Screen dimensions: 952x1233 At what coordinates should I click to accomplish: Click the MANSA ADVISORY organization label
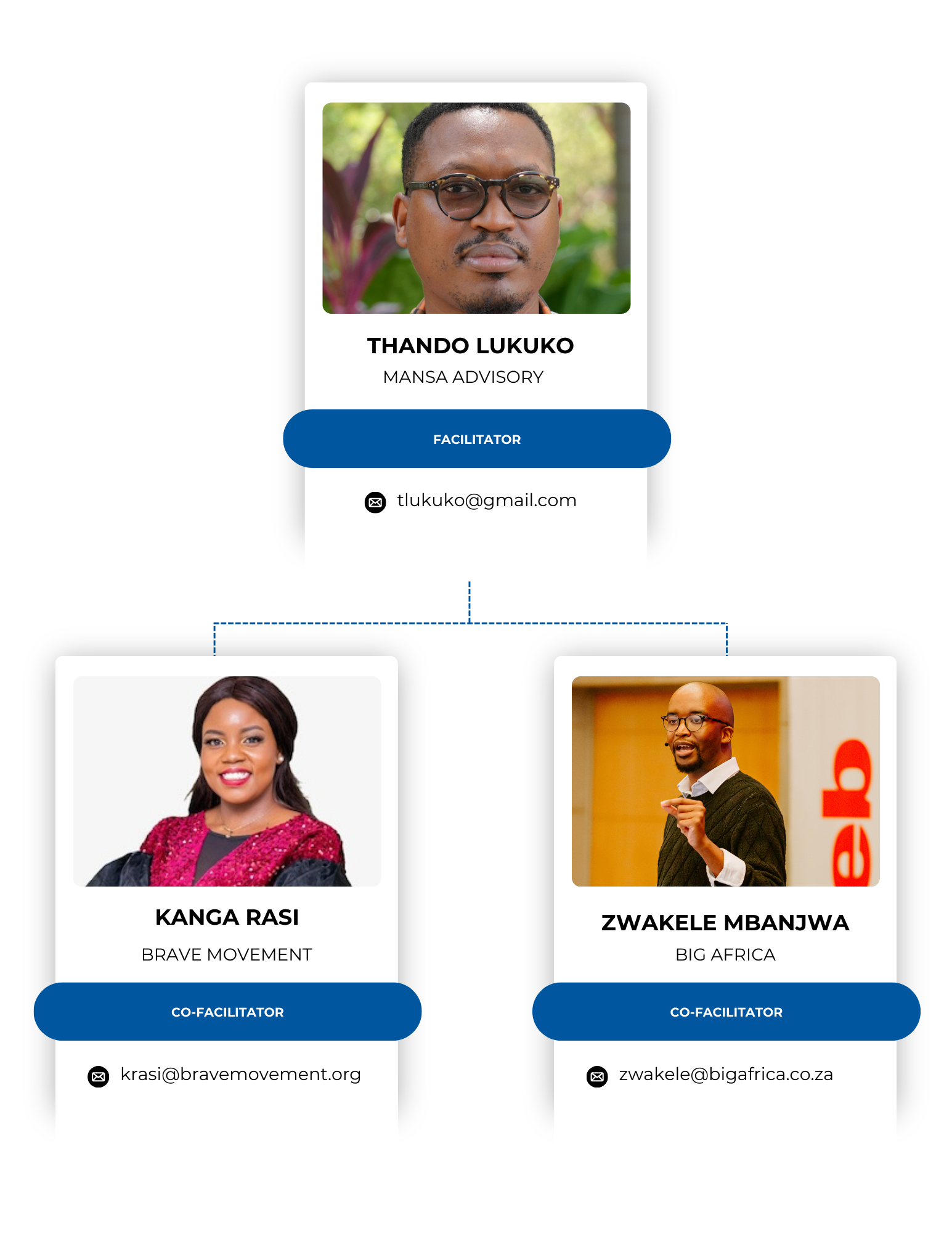(463, 377)
